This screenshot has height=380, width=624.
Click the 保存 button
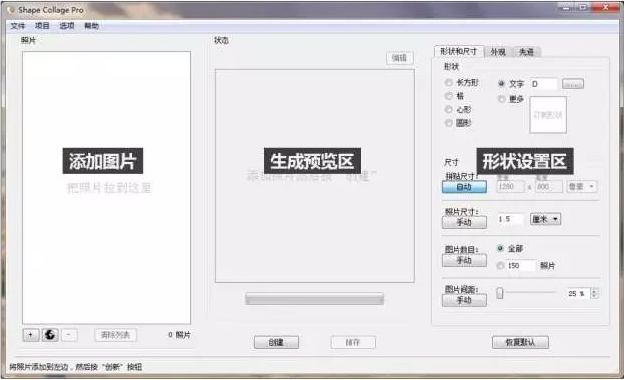coord(353,342)
